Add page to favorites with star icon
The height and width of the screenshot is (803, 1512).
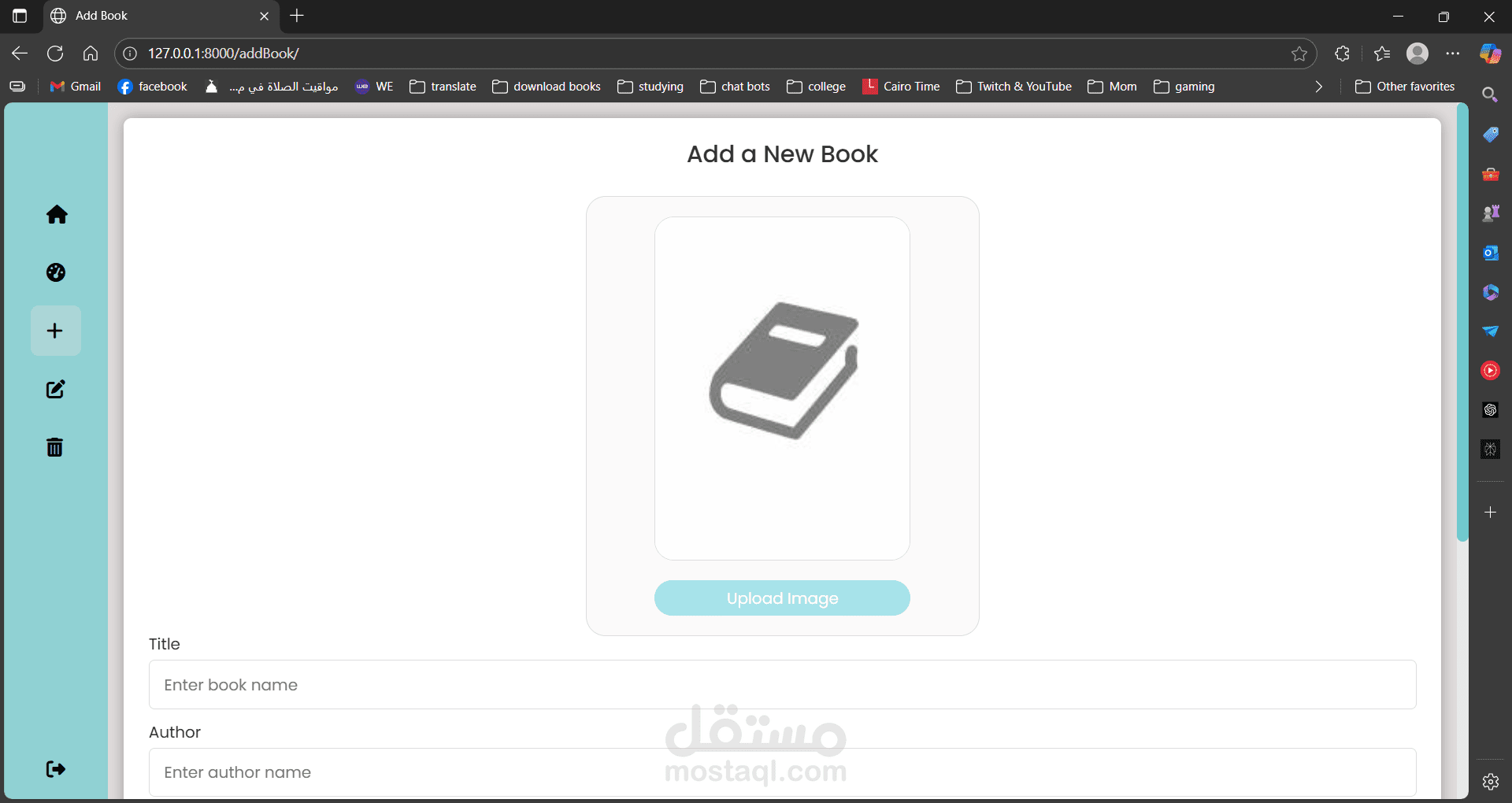pos(1299,54)
